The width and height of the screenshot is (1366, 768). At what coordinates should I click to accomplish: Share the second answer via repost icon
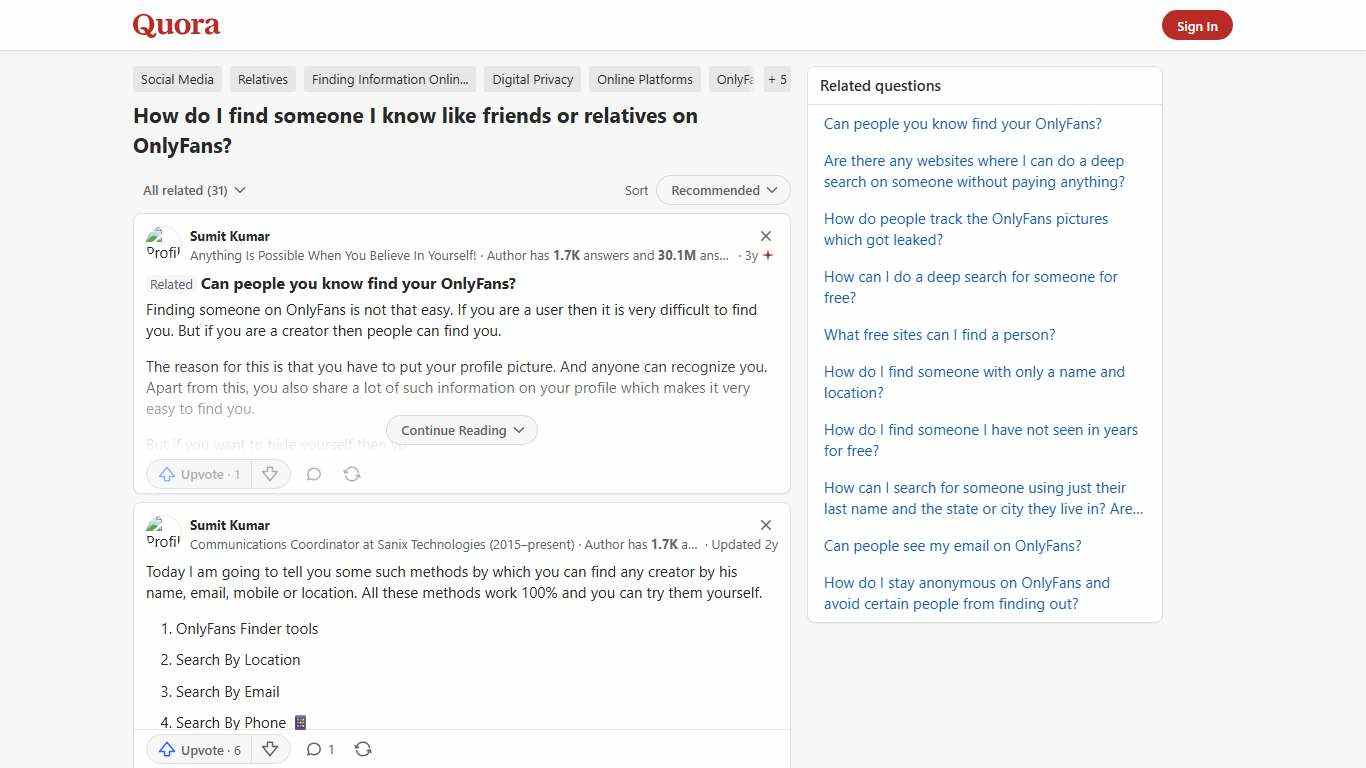[363, 749]
